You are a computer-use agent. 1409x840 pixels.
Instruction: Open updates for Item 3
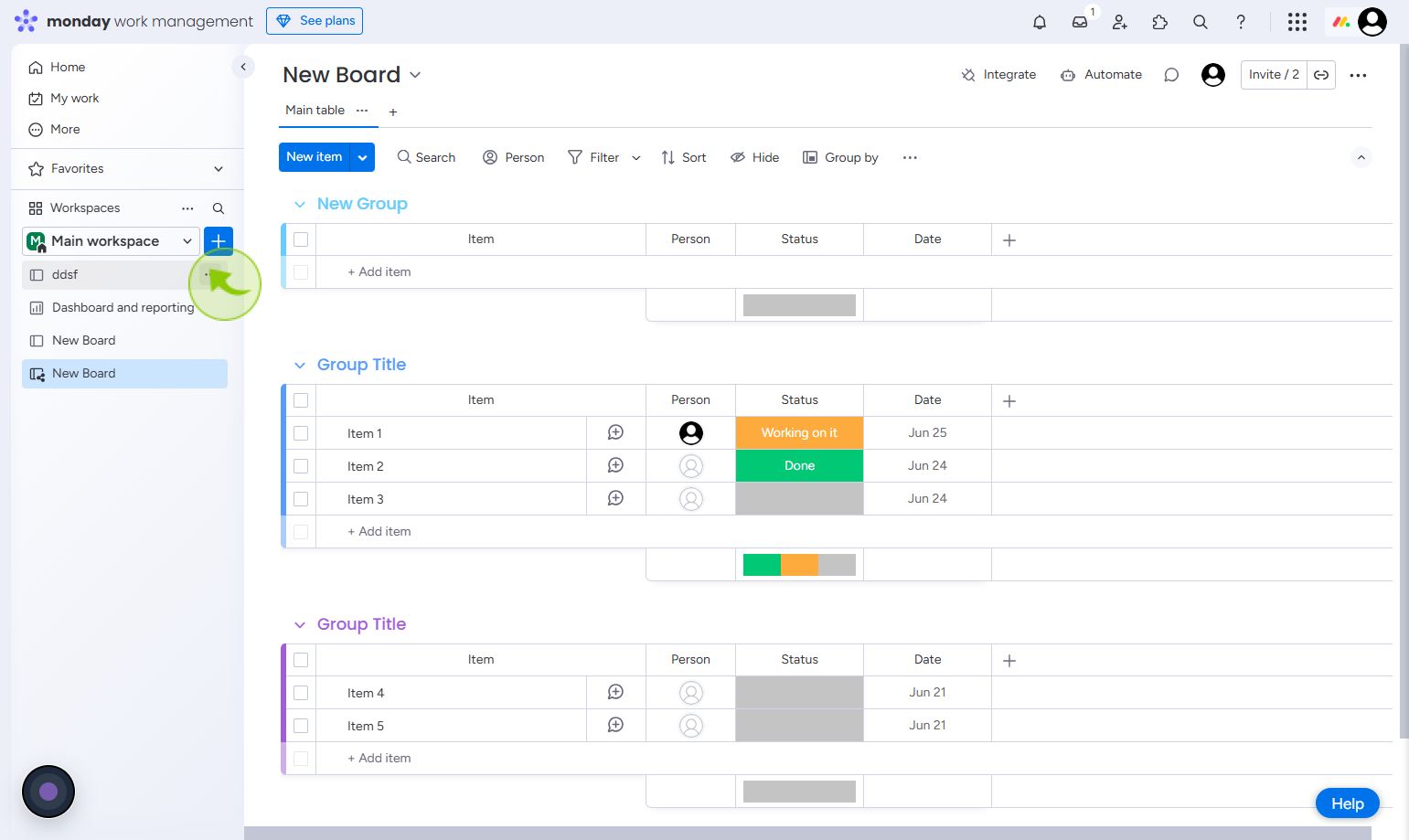616,498
